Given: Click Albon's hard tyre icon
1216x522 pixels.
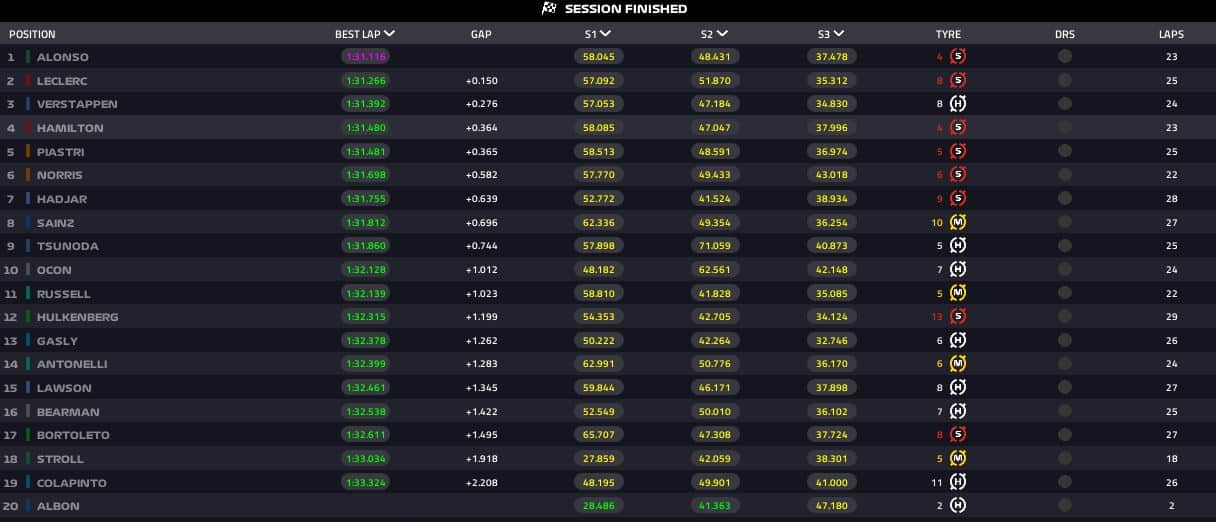Looking at the screenshot, I should (x=957, y=506).
